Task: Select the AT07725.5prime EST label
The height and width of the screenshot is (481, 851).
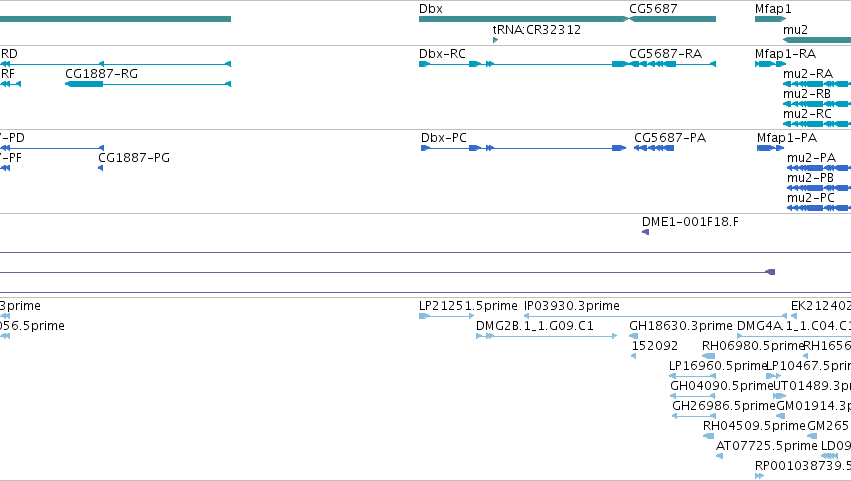Action: coord(766,446)
